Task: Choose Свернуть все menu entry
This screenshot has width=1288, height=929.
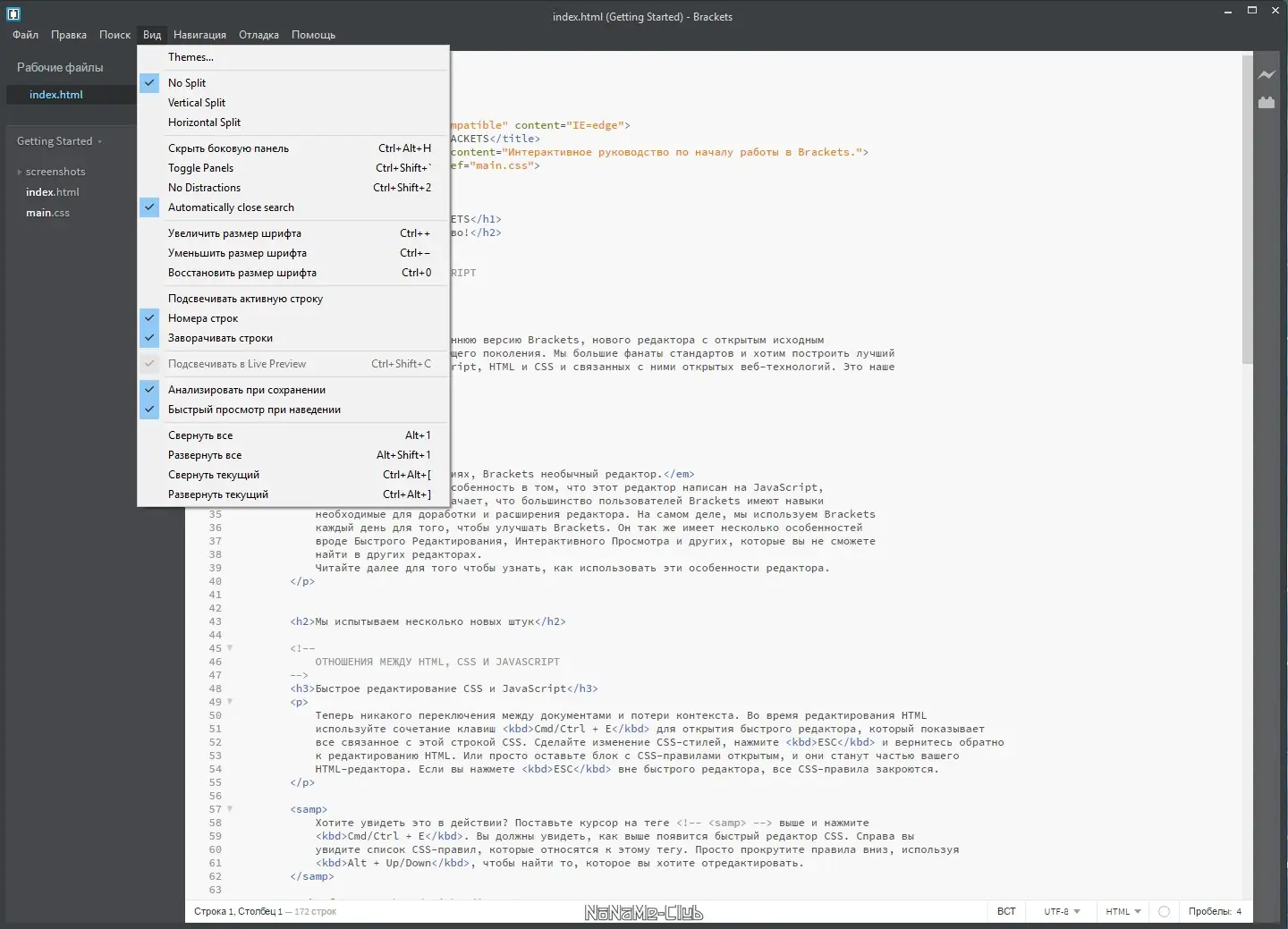Action: coord(293,435)
